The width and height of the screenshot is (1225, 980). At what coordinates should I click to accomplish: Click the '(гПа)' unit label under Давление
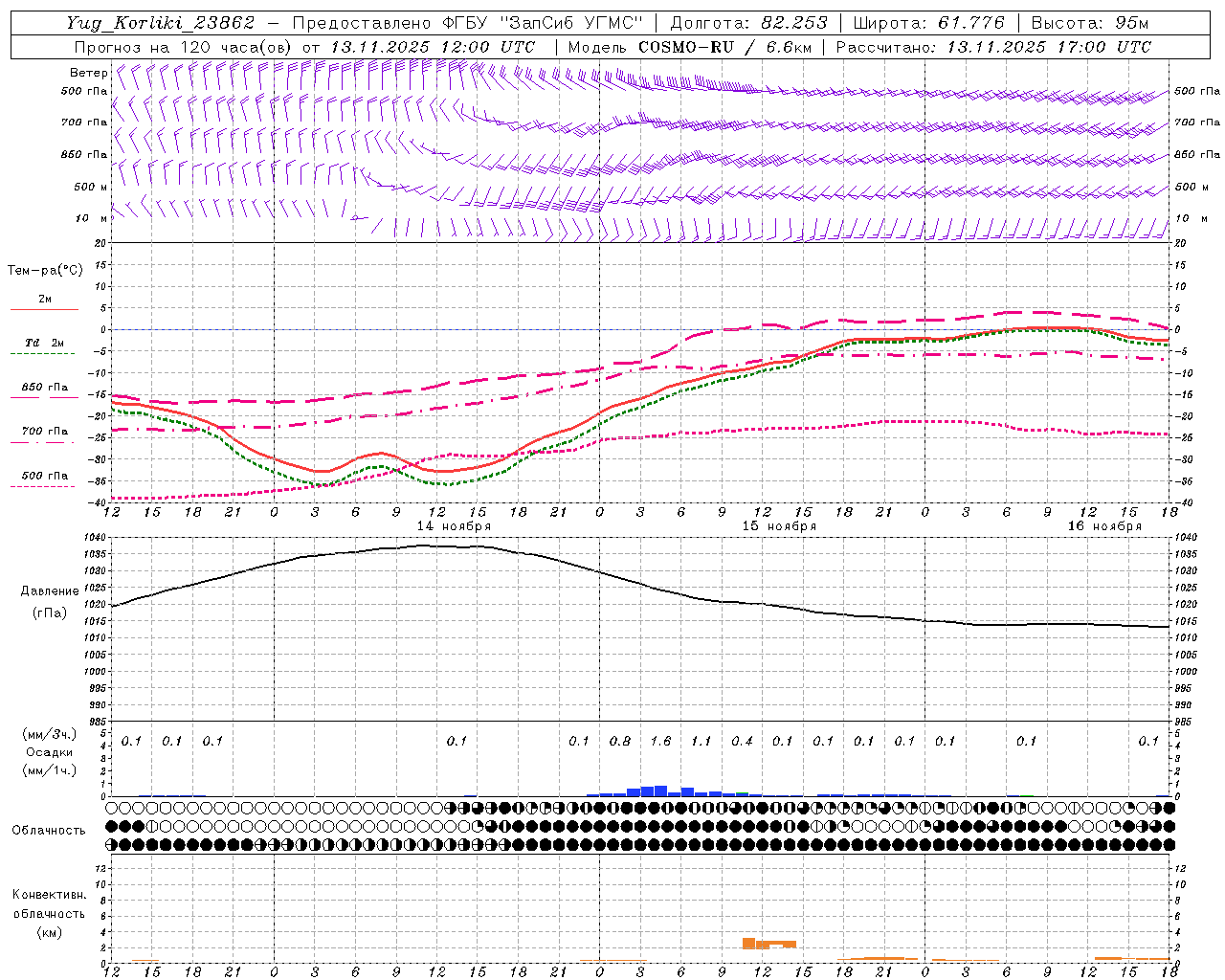[x=48, y=613]
